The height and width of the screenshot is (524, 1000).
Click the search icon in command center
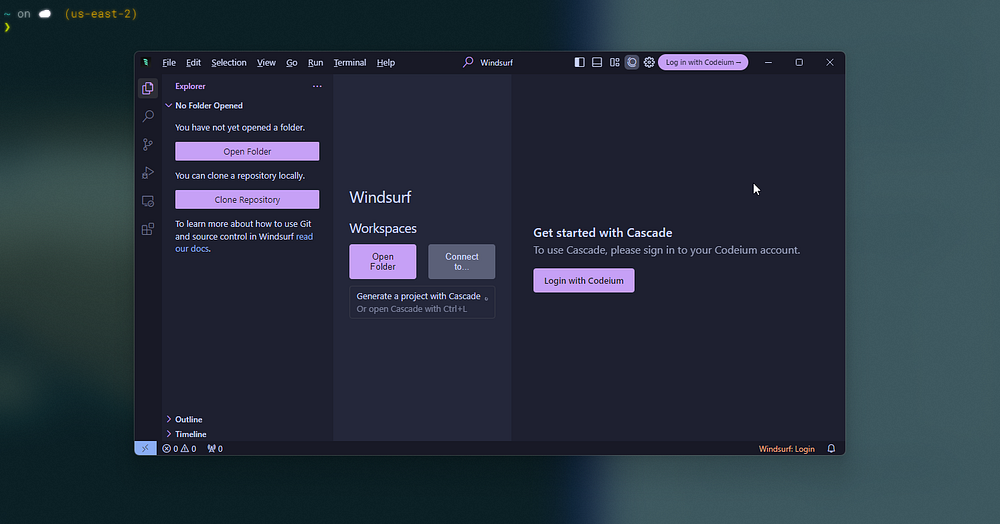tap(468, 62)
